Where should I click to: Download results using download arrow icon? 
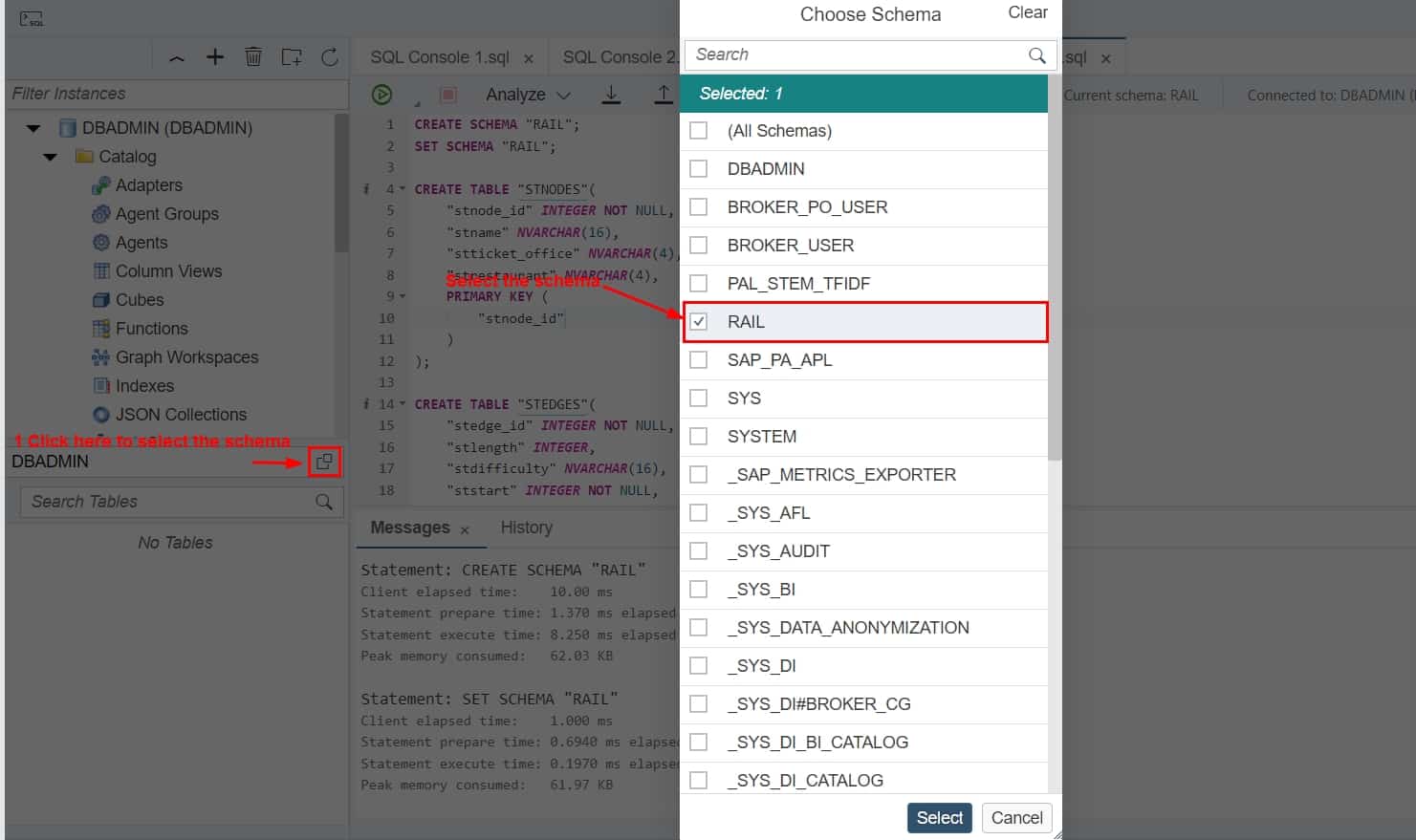(x=612, y=94)
